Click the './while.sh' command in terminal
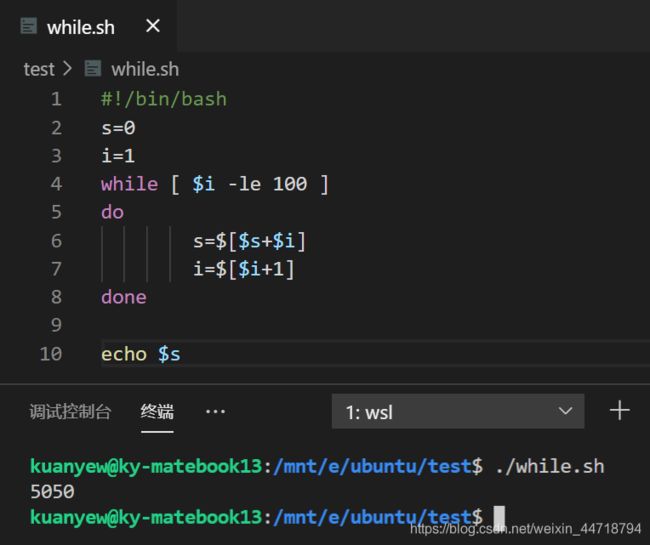 tap(550, 467)
